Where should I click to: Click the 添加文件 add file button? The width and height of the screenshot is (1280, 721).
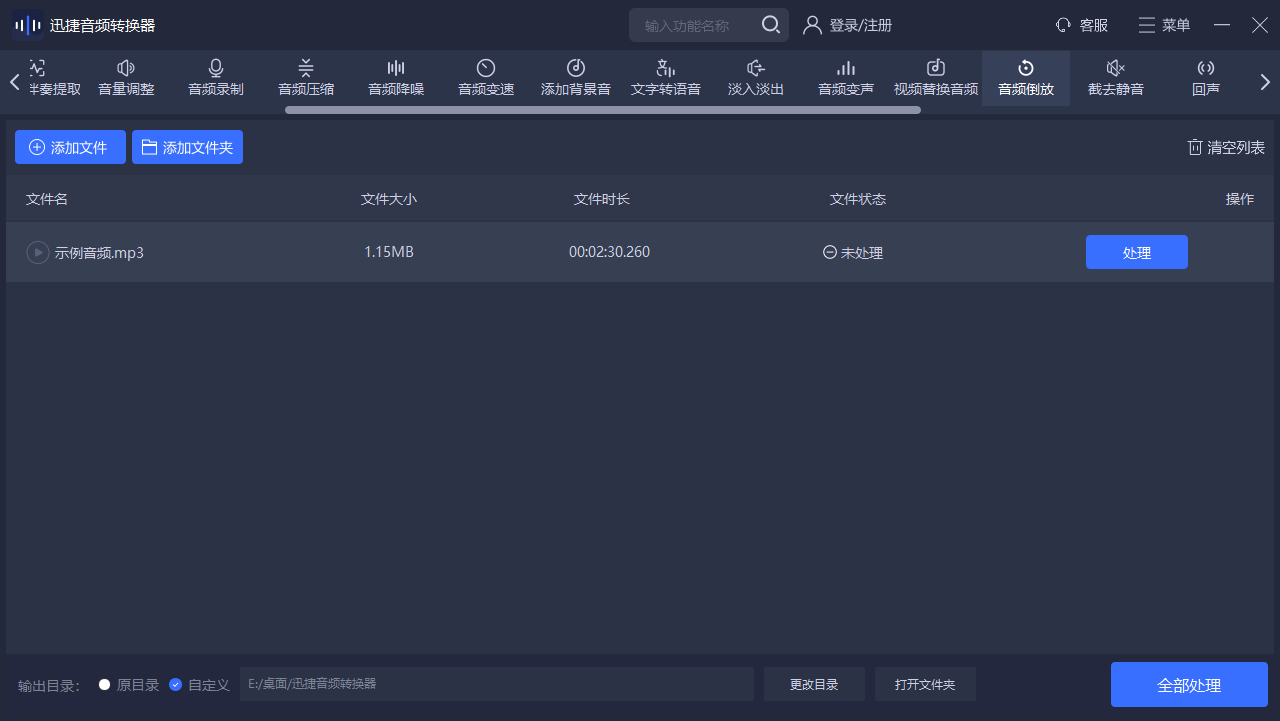point(70,147)
